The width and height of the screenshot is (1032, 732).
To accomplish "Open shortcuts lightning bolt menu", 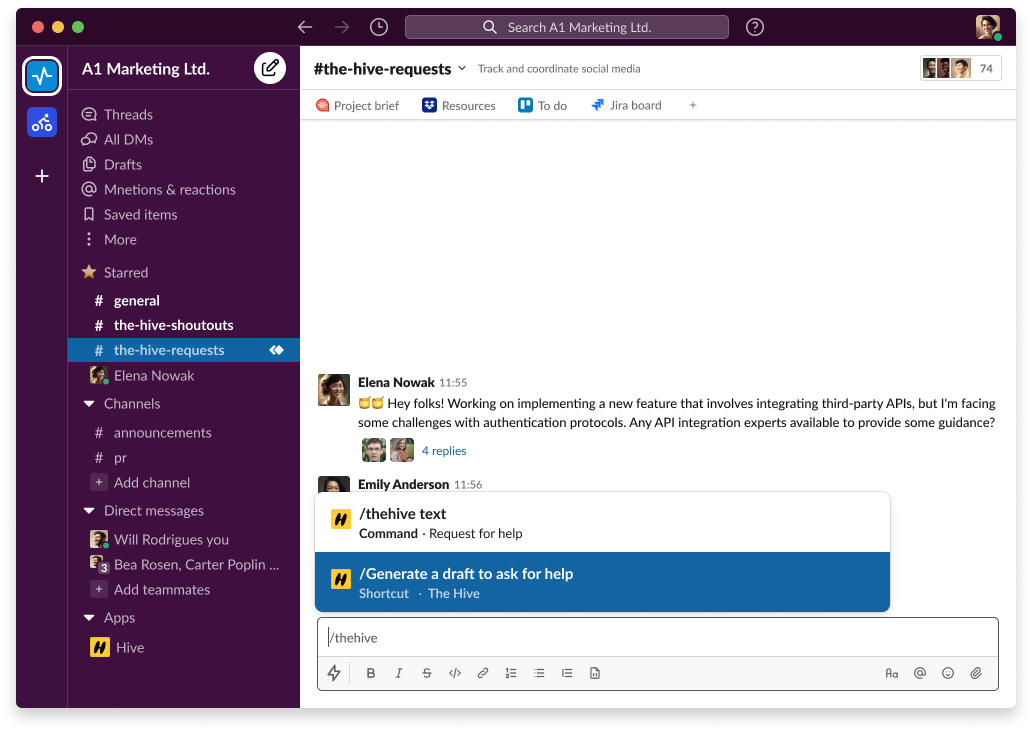I will tap(335, 673).
